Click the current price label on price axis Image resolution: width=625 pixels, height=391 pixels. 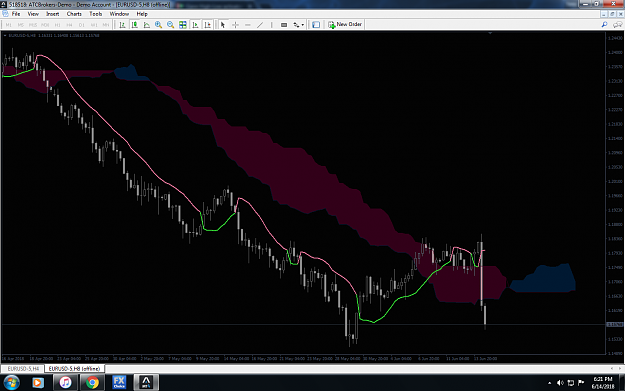click(615, 324)
